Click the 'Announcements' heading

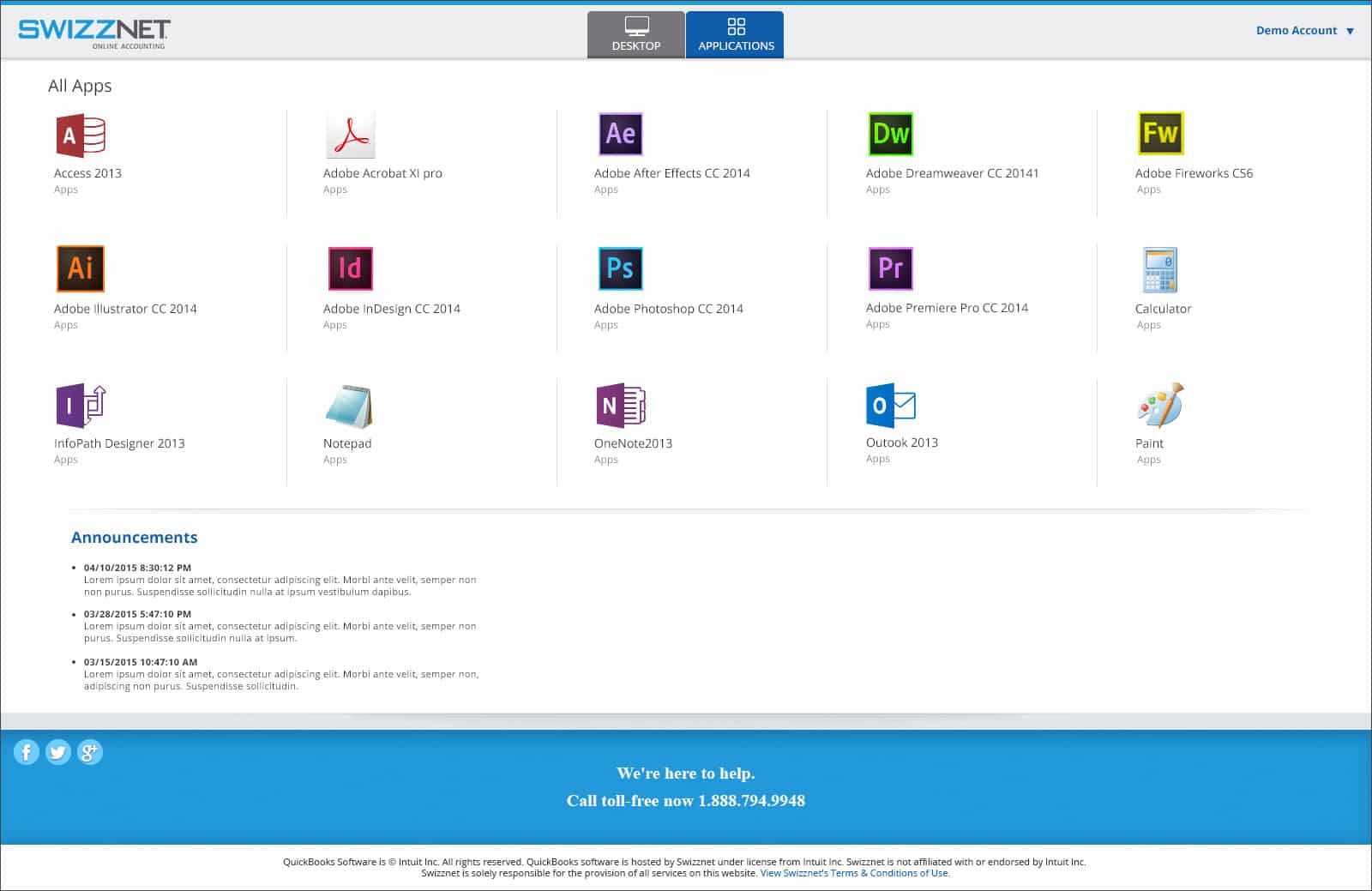point(135,538)
